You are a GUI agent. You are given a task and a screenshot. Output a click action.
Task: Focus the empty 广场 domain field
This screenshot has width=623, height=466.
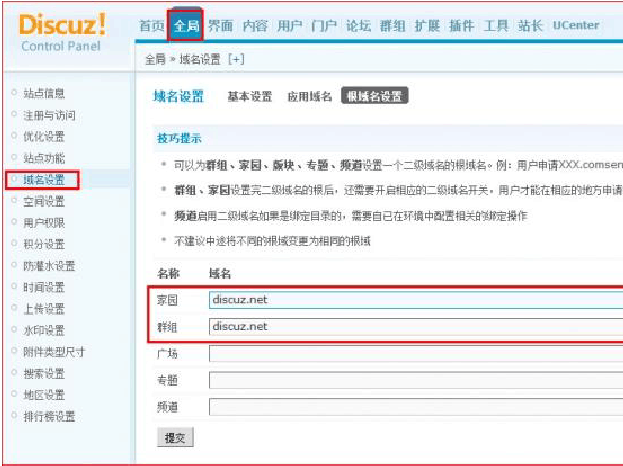point(414,353)
